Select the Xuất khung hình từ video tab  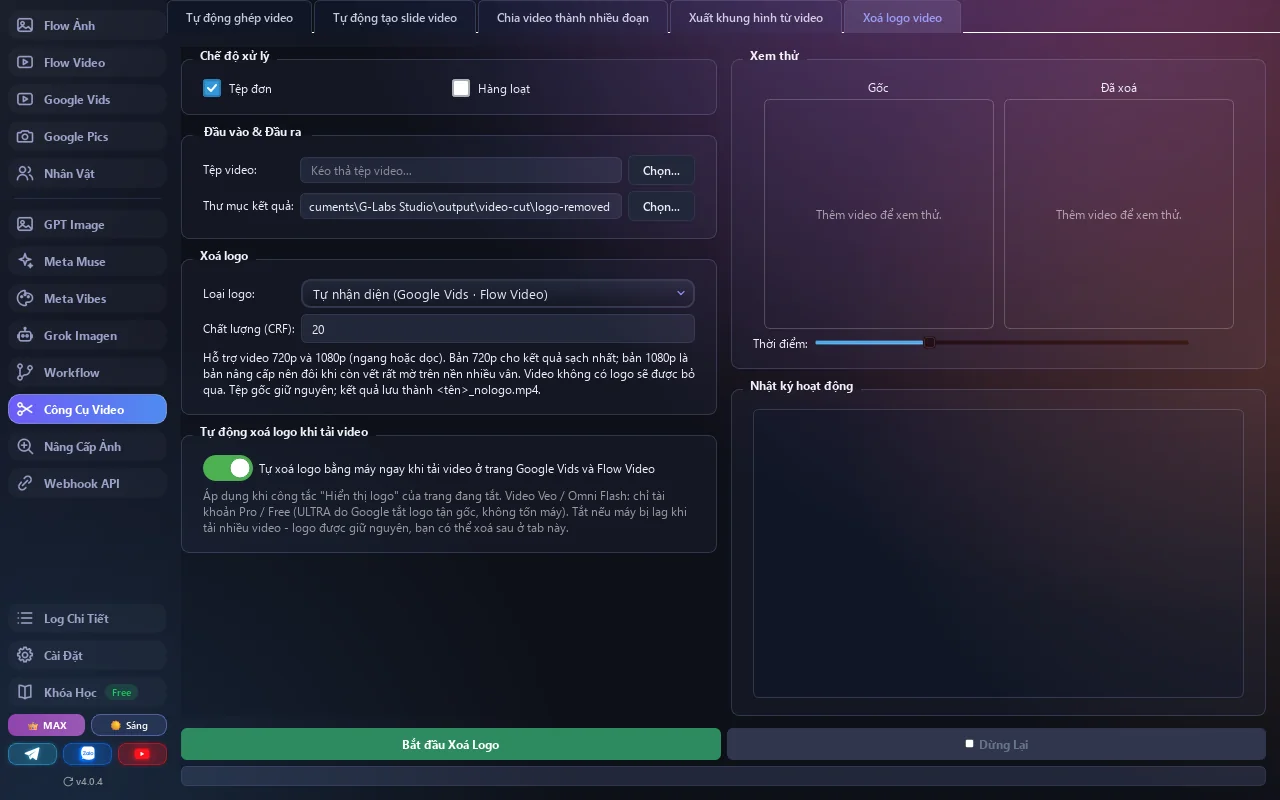pyautogui.click(x=756, y=18)
